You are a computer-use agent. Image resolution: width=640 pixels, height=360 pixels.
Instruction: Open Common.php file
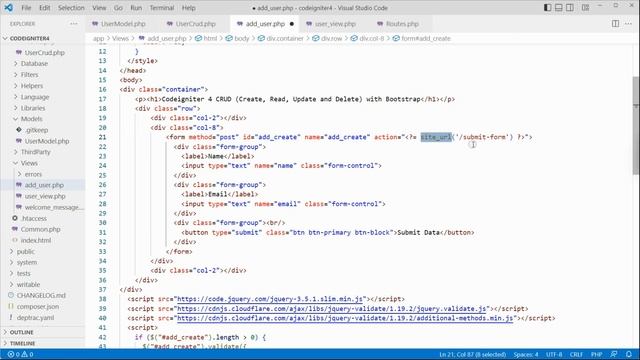point(40,229)
